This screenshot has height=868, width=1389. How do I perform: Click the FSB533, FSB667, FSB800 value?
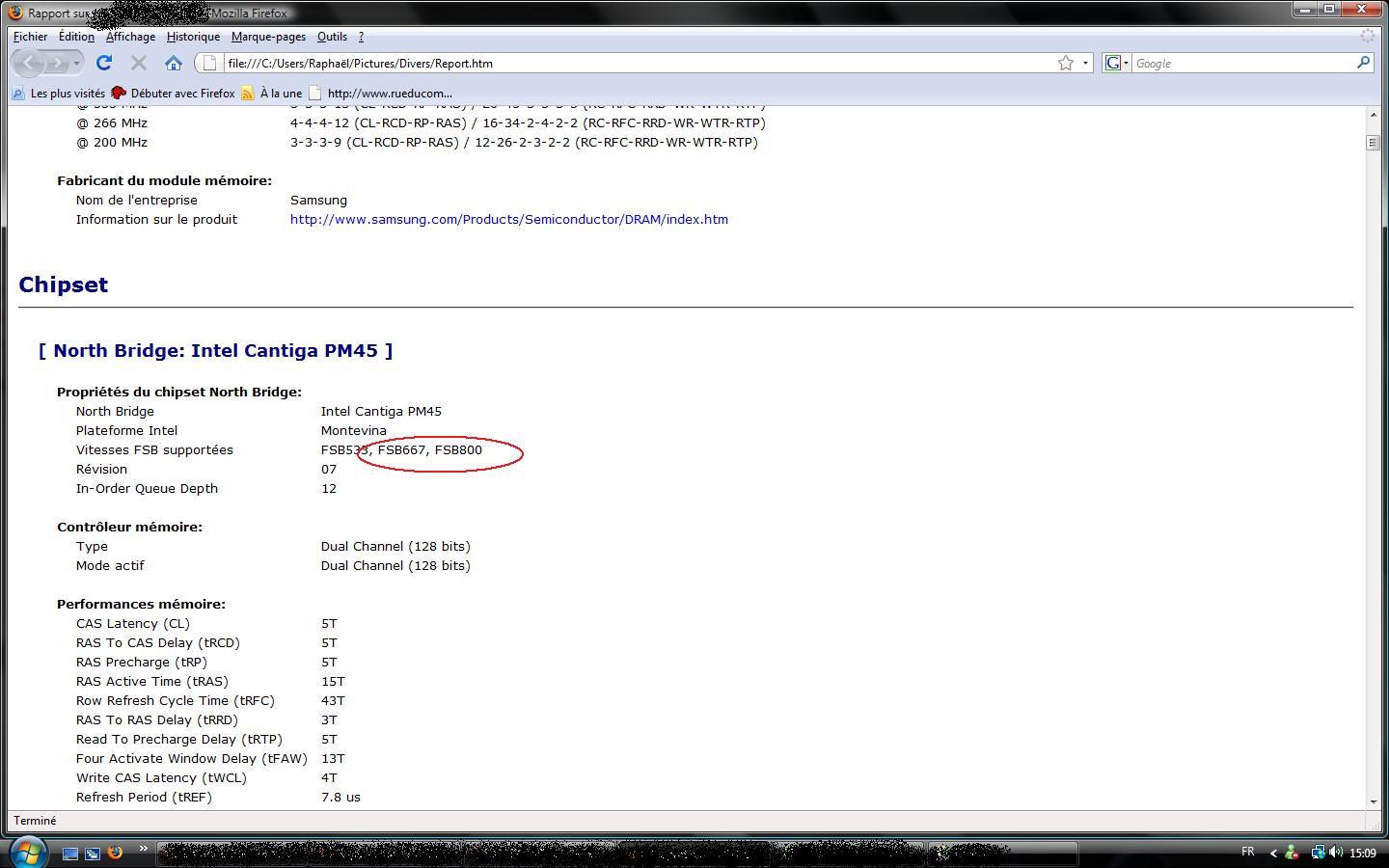401,449
